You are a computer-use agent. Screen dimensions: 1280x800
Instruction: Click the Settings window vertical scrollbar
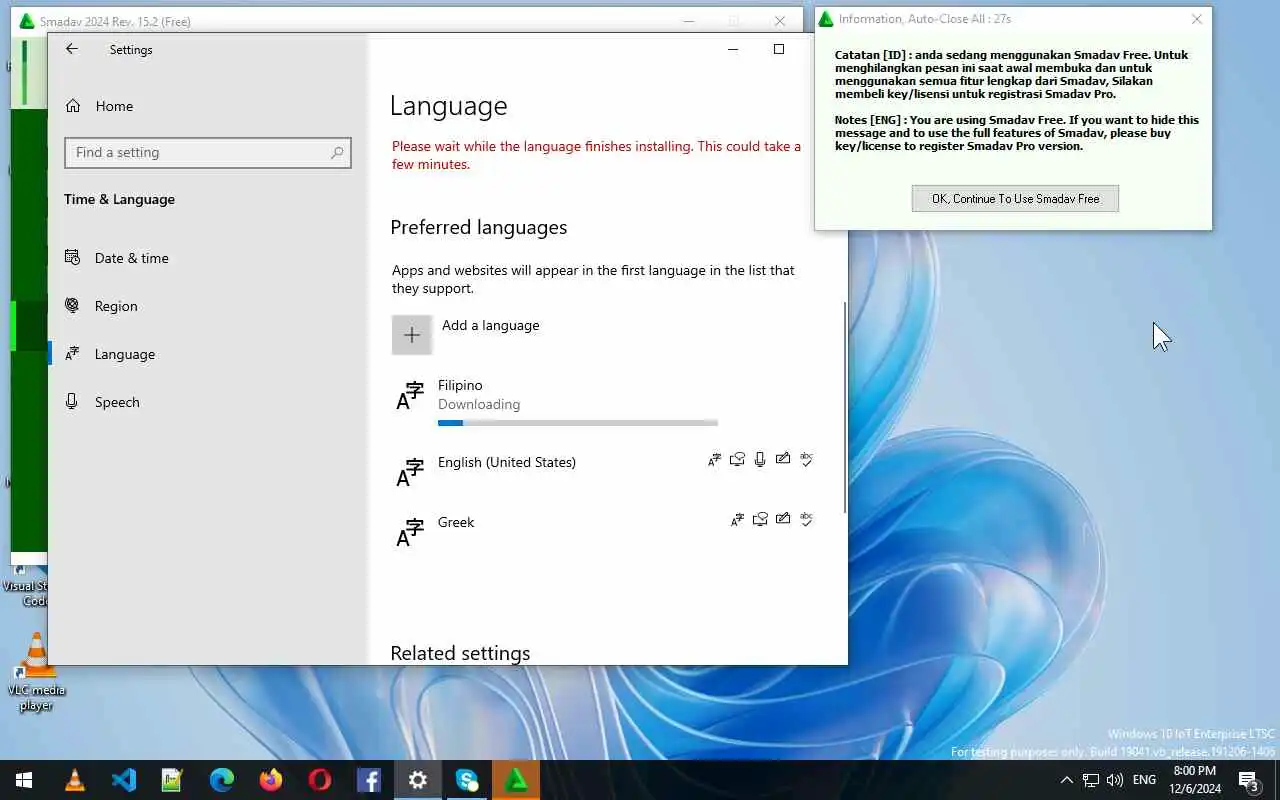tap(845, 407)
